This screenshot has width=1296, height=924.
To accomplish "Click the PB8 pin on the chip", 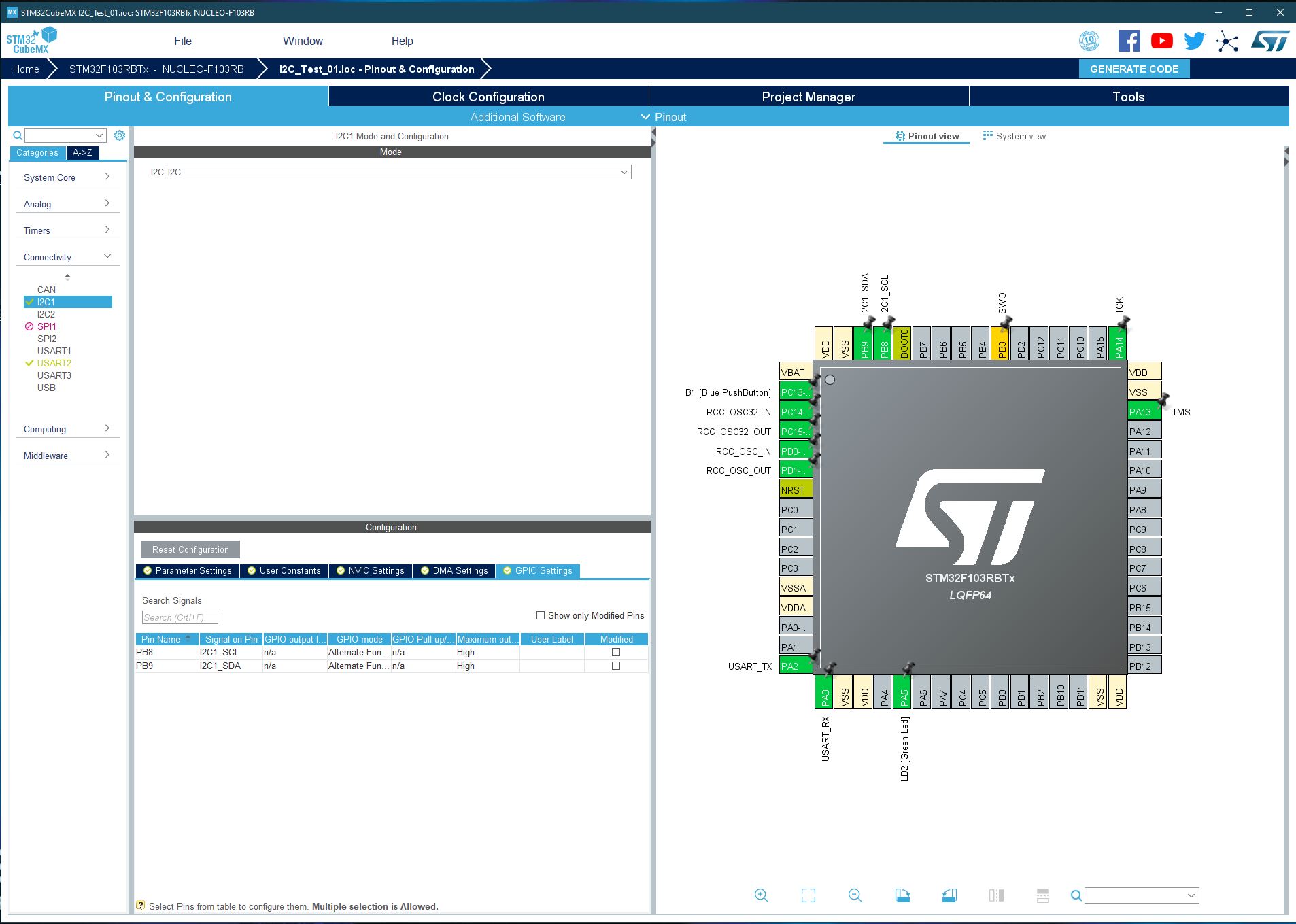I will [x=883, y=343].
